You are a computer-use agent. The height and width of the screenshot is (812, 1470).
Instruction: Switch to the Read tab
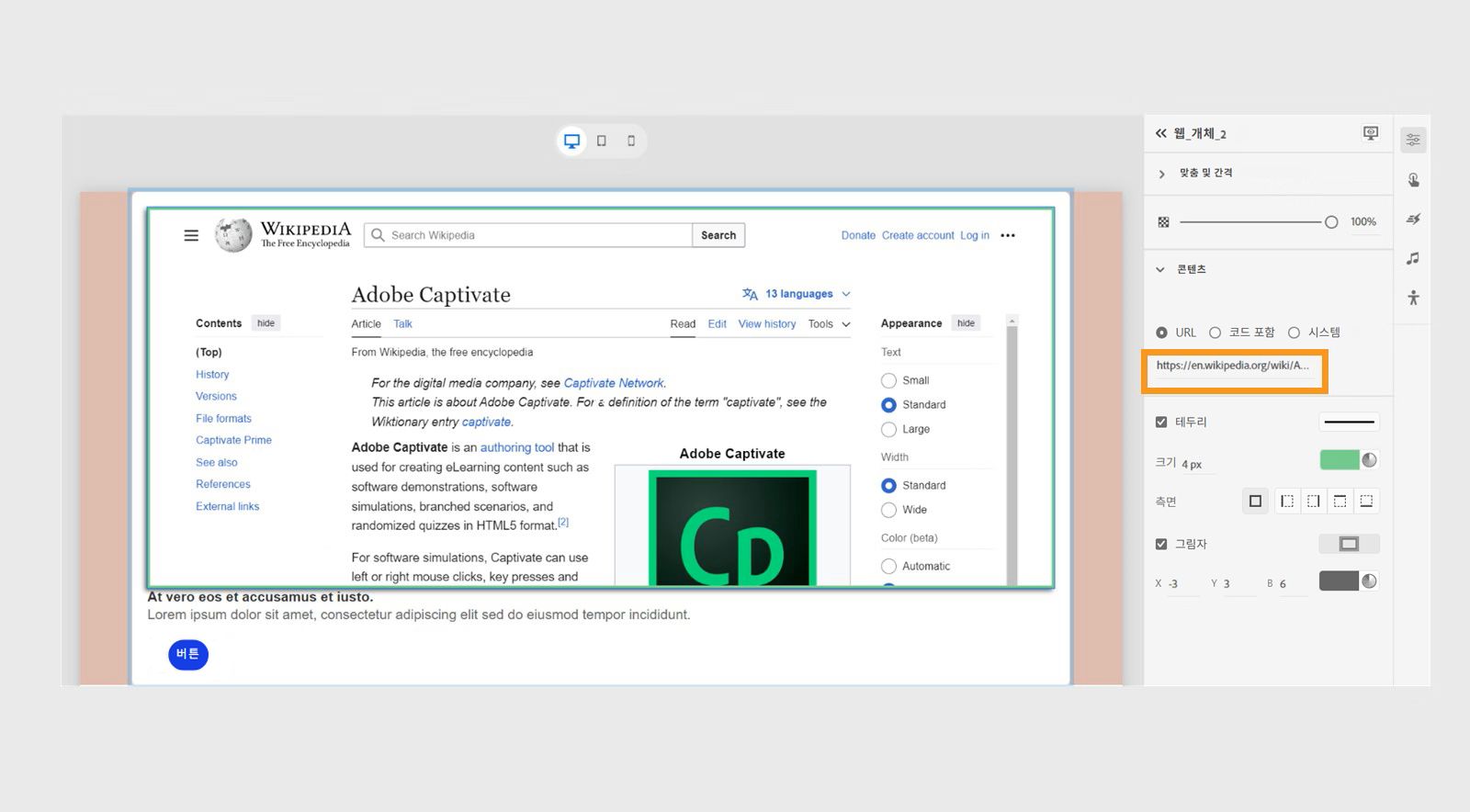(683, 324)
